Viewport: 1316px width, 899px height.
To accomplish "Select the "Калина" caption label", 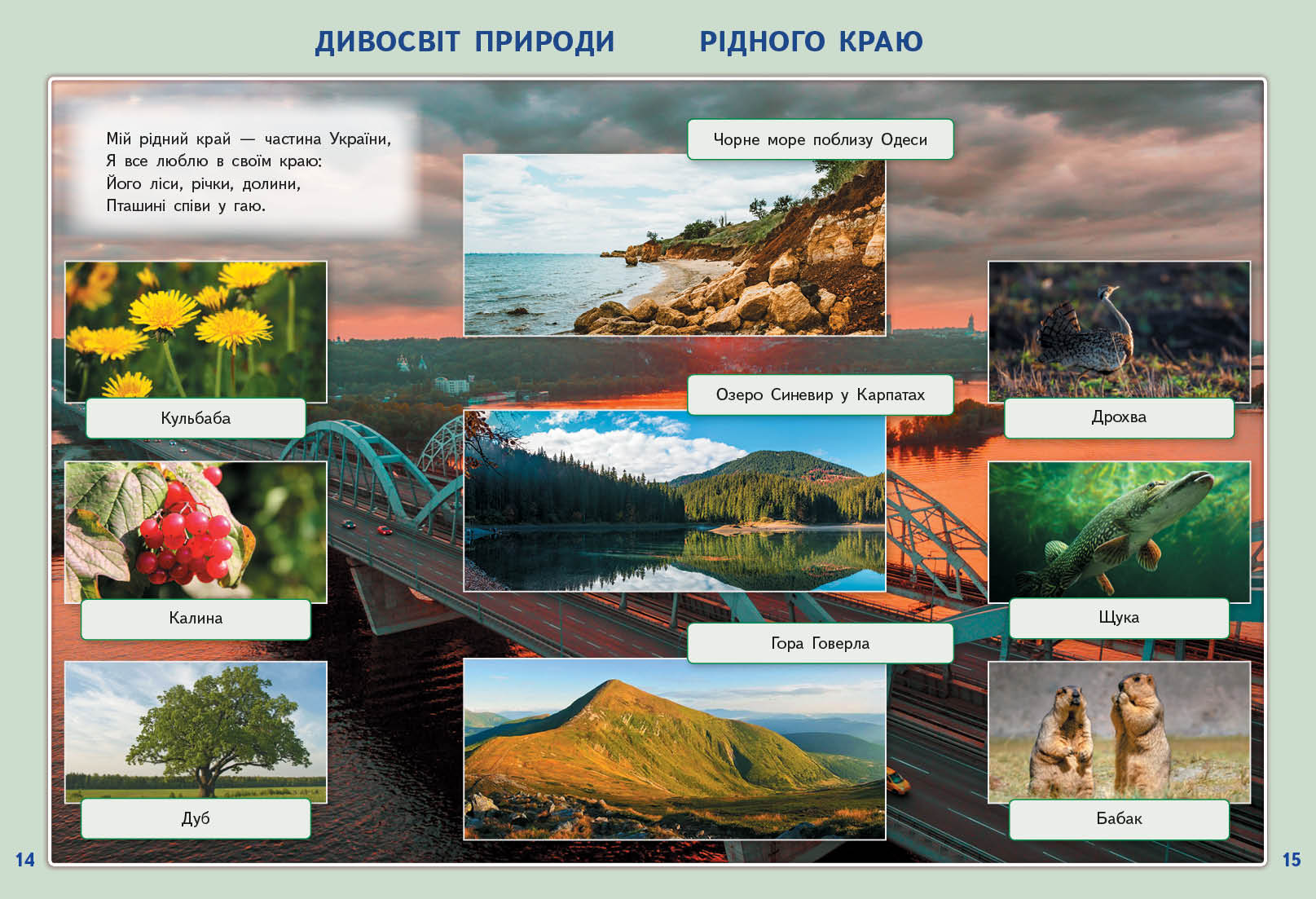I will click(x=196, y=619).
